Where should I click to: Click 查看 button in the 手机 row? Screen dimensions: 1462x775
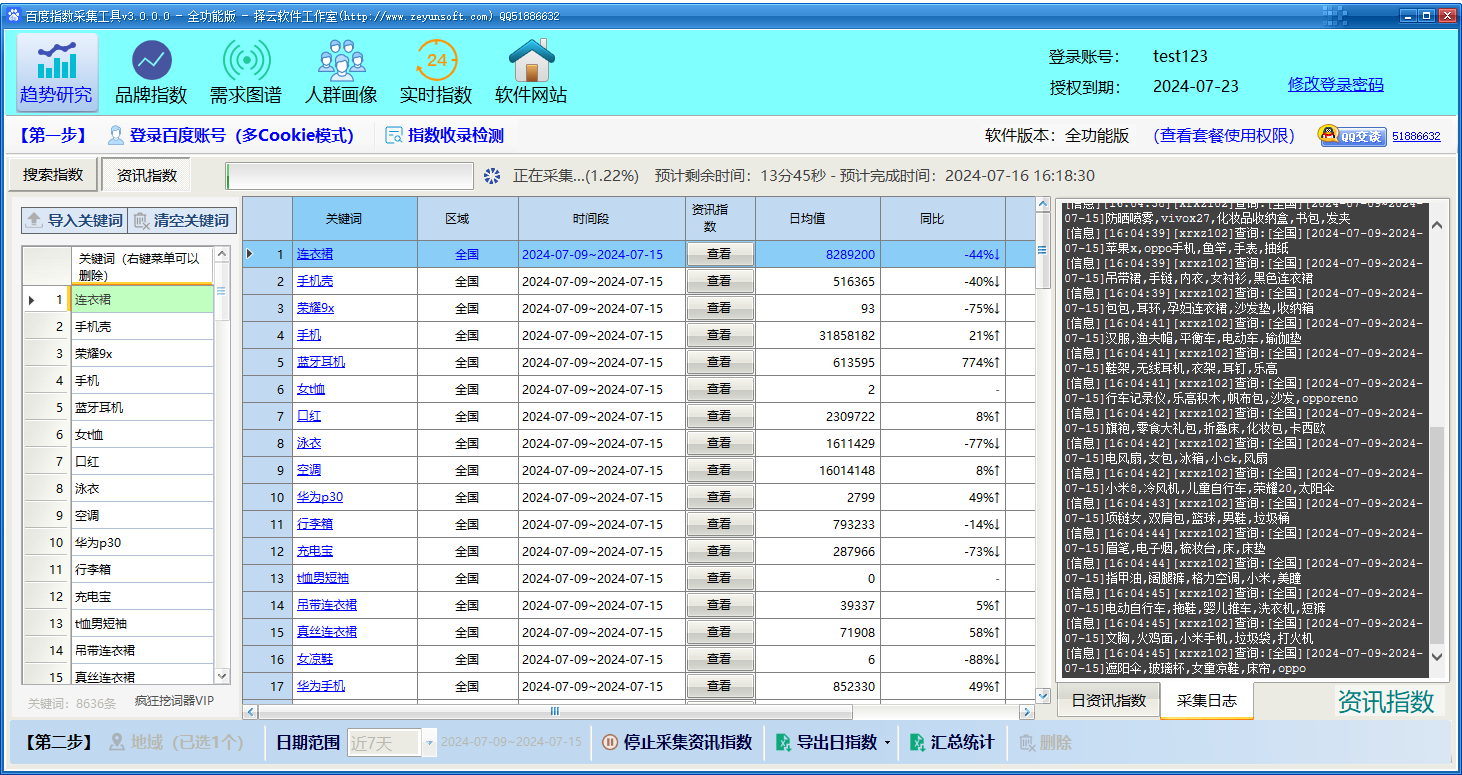point(719,335)
